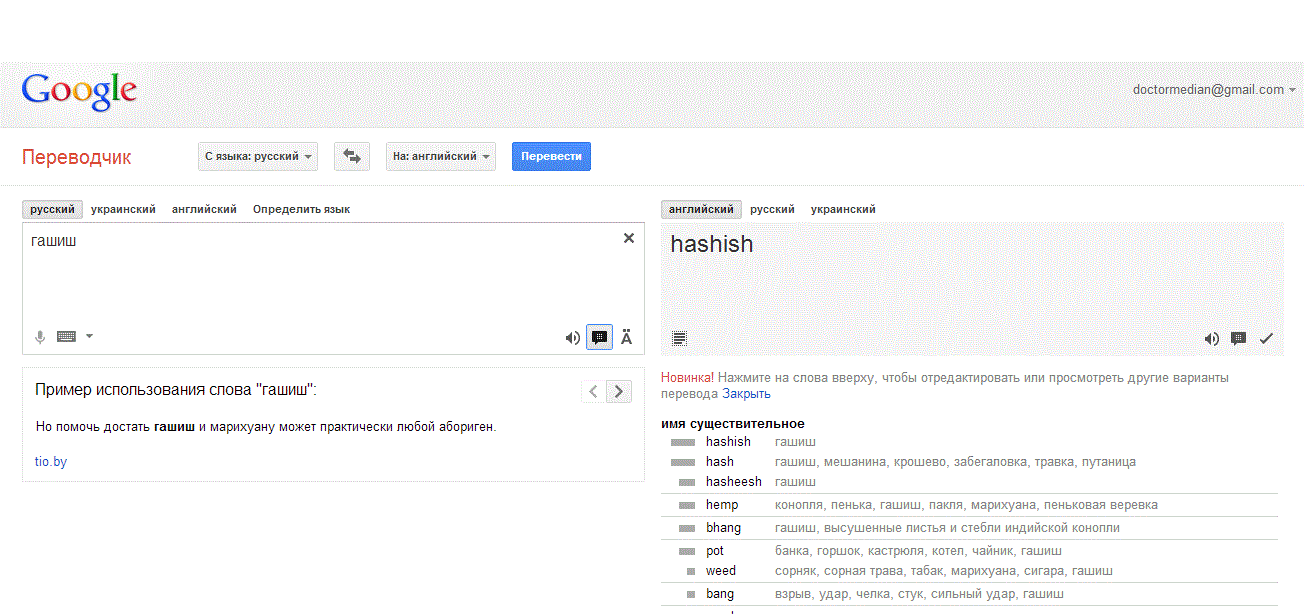Click the virtual keyboard icon
This screenshot has width=1304, height=614.
tap(67, 337)
